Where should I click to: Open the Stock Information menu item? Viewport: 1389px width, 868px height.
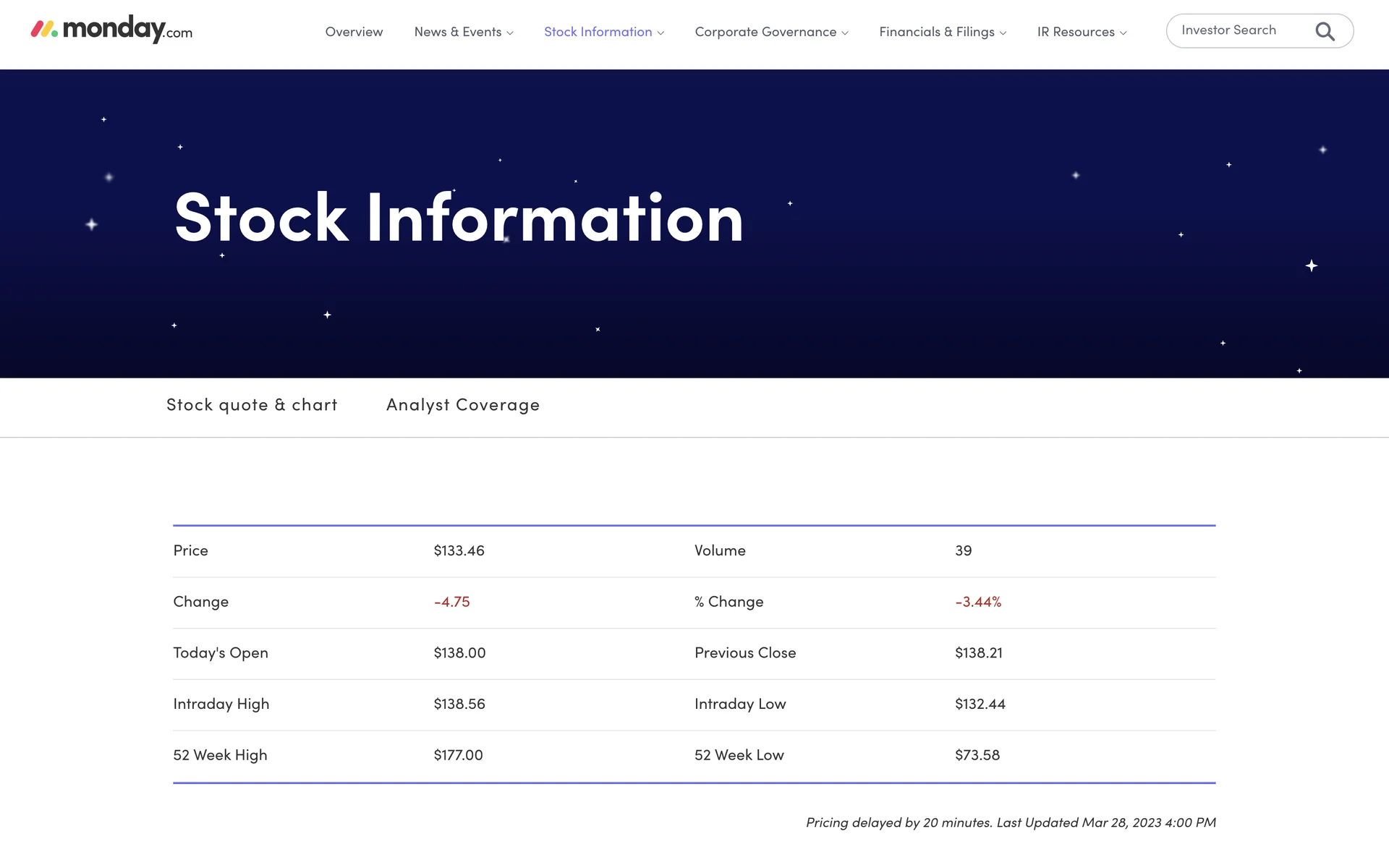598,32
